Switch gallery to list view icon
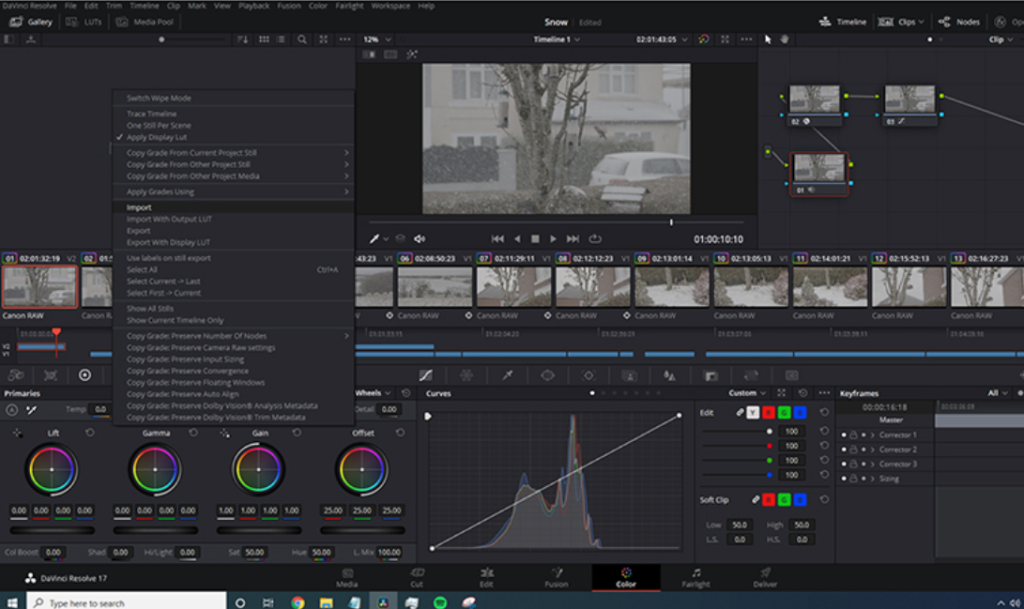The image size is (1024, 609). 281,39
